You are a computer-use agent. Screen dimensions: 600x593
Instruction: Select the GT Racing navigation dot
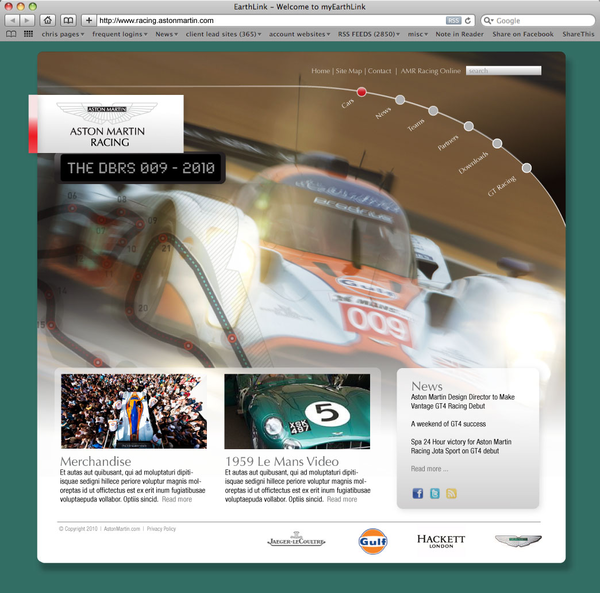click(x=527, y=168)
